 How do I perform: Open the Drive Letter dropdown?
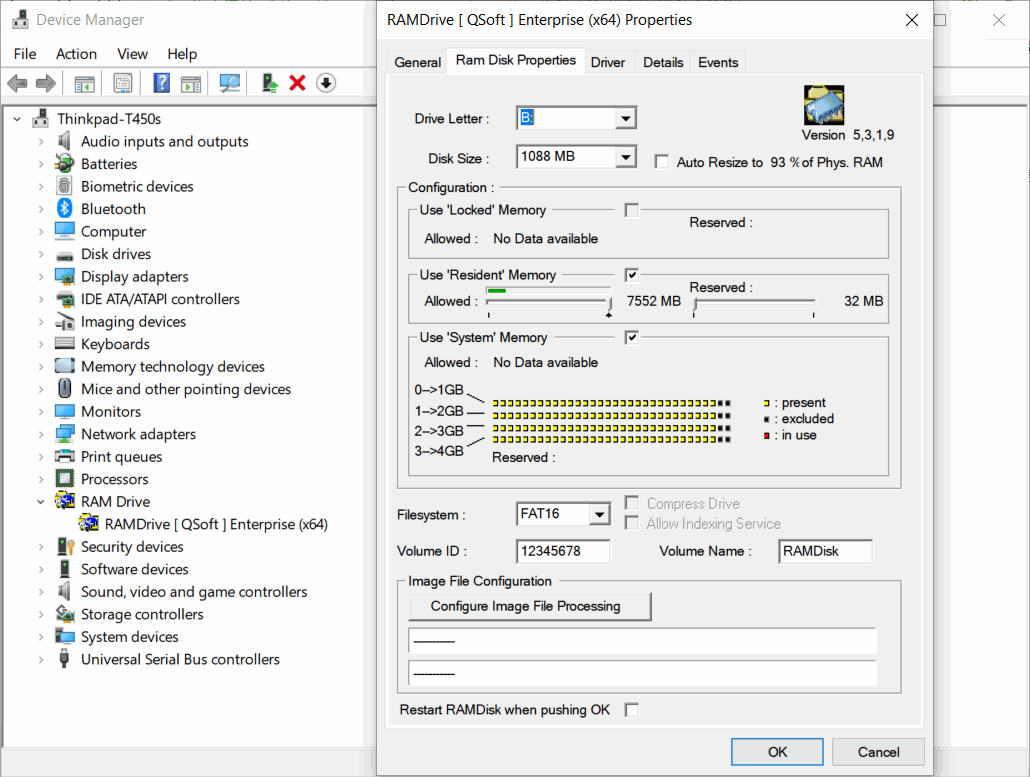pos(625,119)
